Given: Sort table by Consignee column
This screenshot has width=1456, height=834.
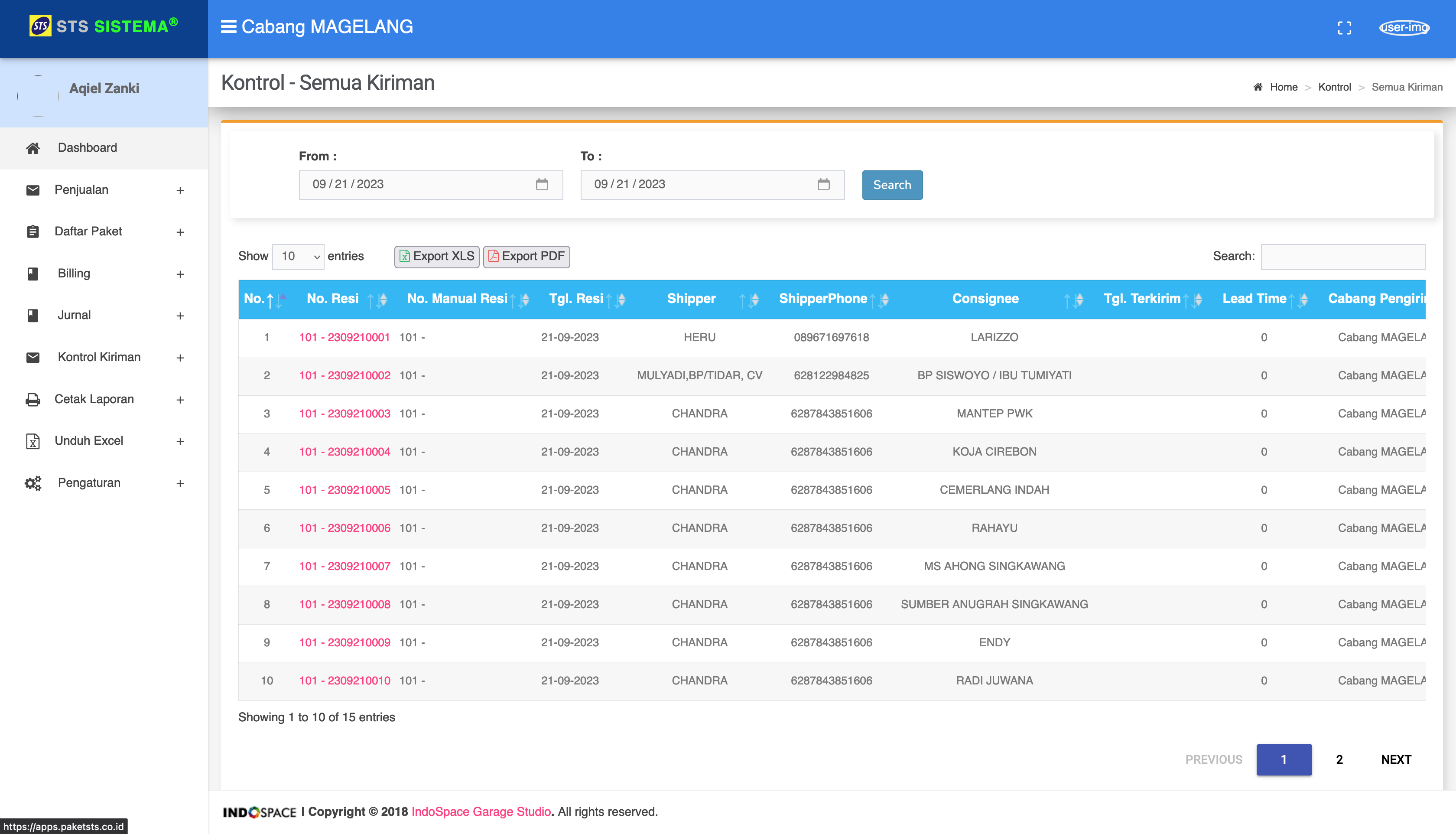Looking at the screenshot, I should point(994,299).
